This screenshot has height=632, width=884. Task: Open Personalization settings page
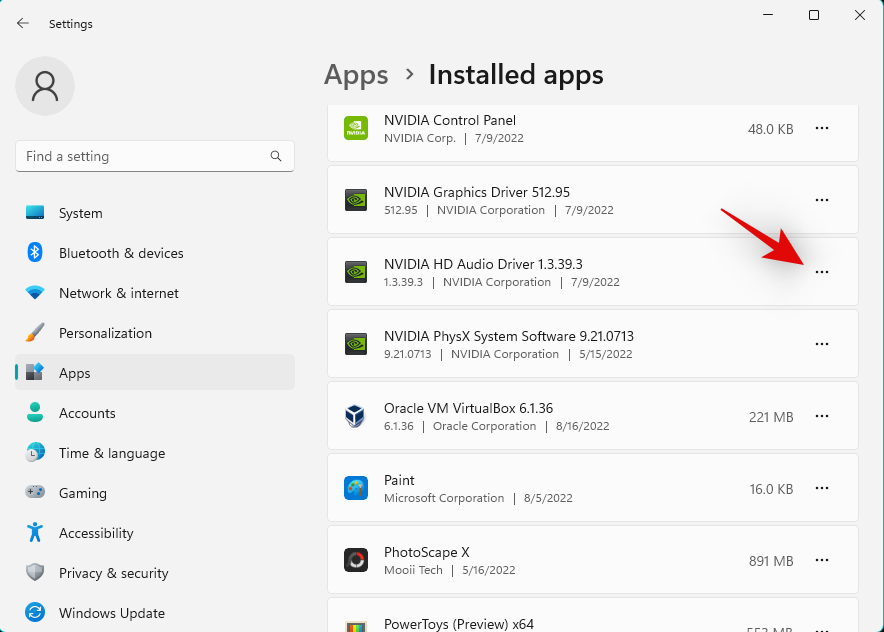(105, 333)
